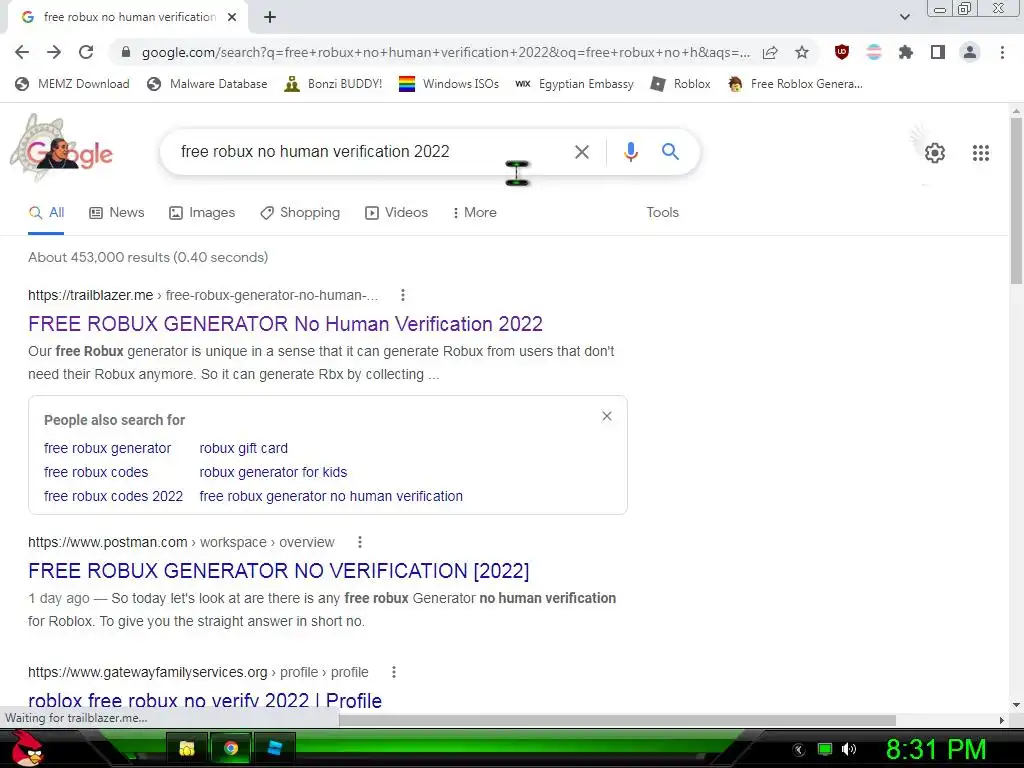Open new browser tab
Screen dimensions: 1024x768
click(270, 18)
